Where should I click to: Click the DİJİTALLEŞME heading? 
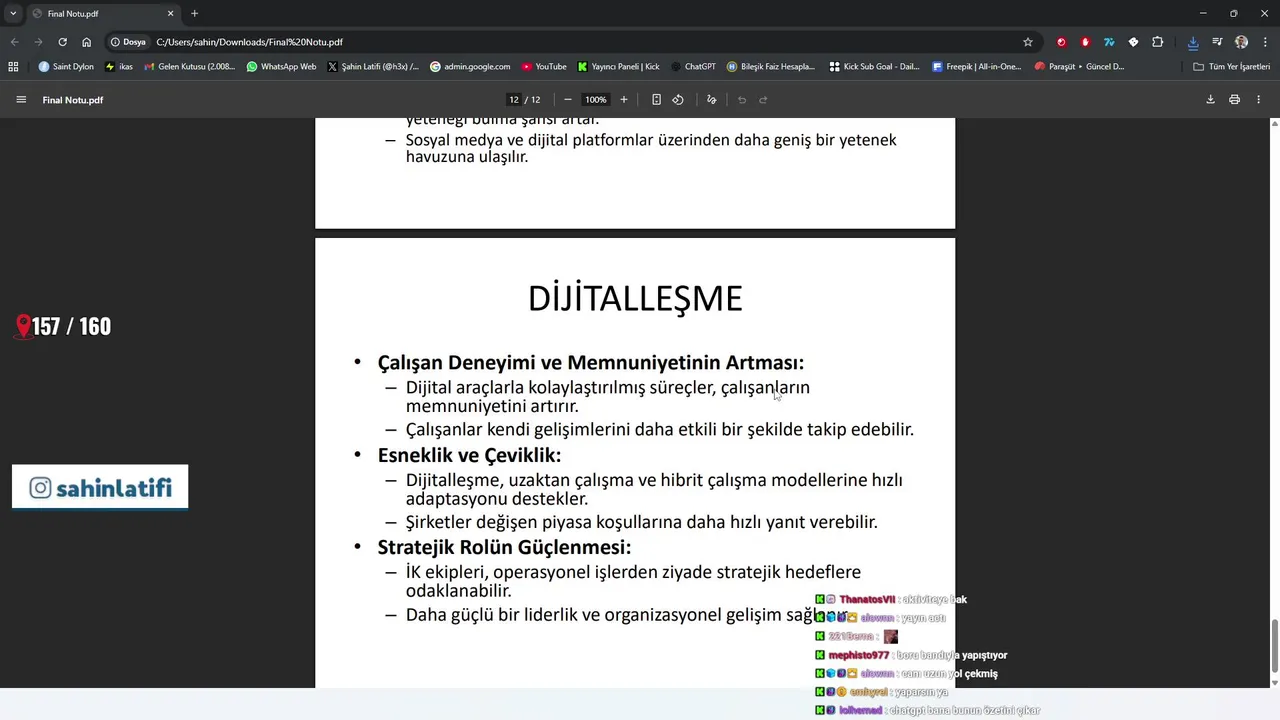tap(635, 299)
